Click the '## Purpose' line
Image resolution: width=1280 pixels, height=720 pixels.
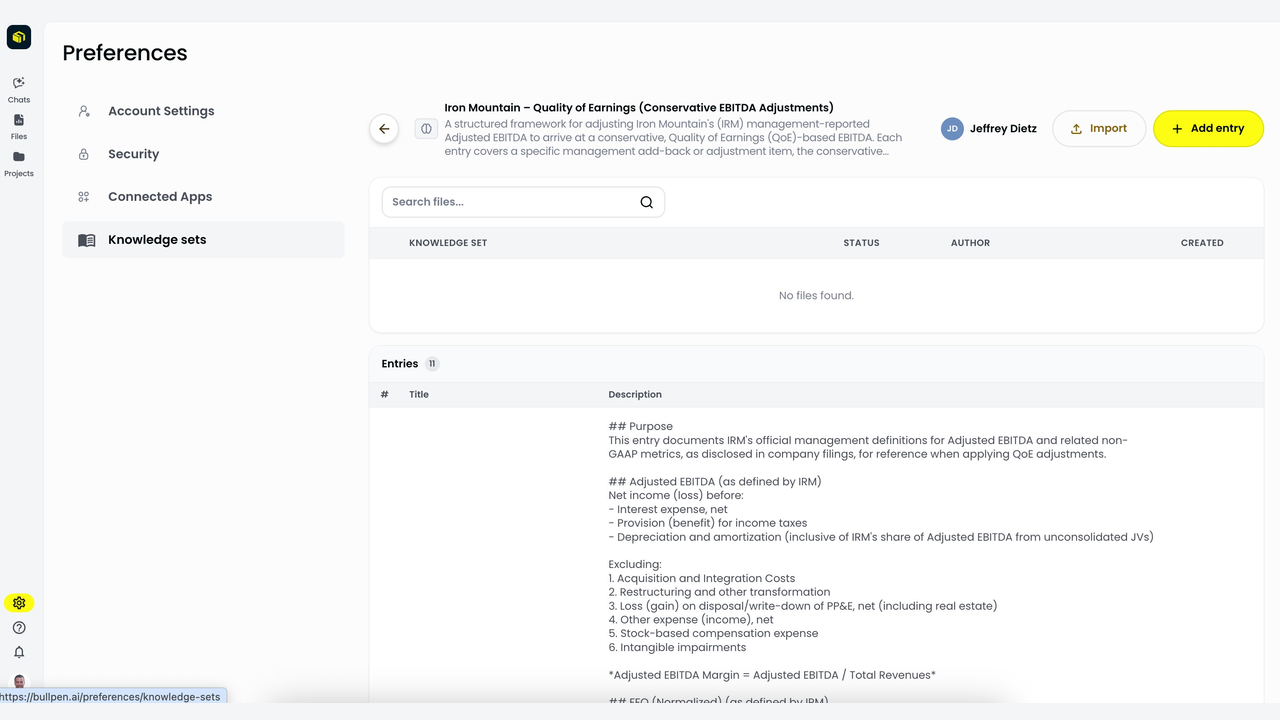[641, 426]
